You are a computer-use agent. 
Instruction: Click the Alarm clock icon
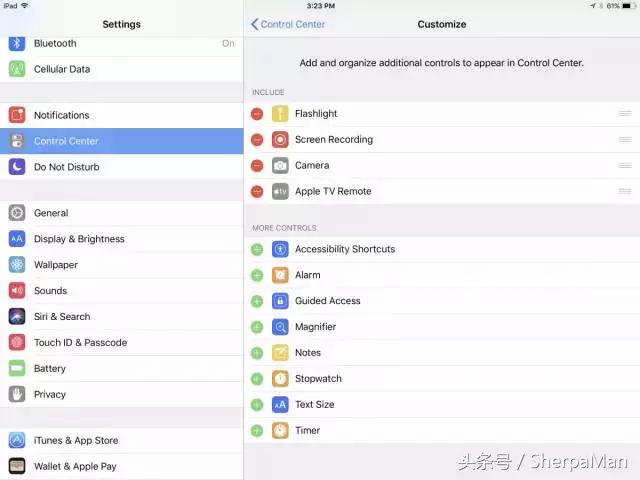tap(280, 275)
